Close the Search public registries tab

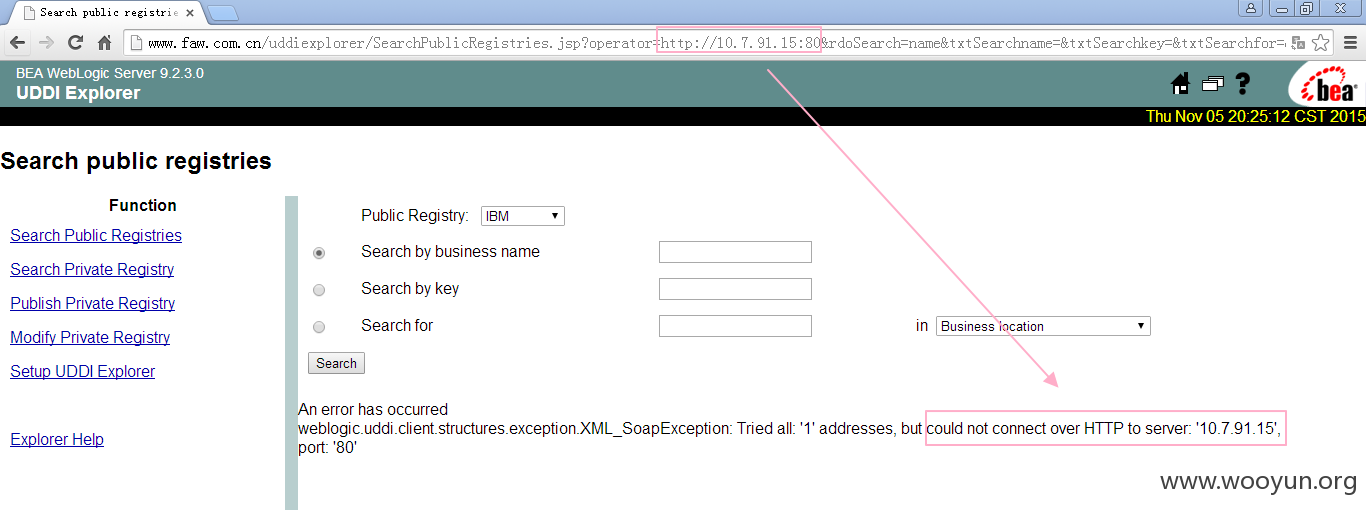189,13
